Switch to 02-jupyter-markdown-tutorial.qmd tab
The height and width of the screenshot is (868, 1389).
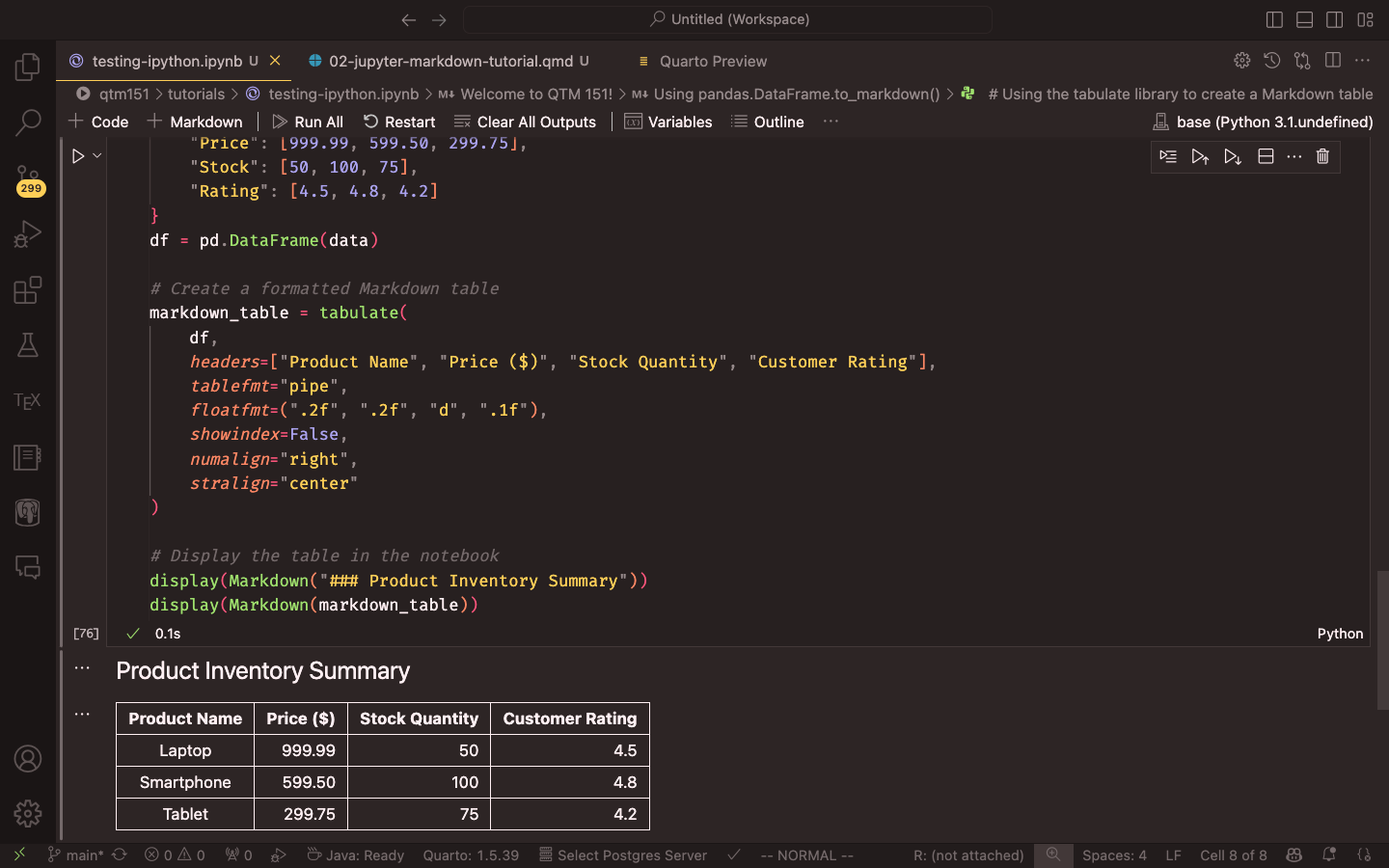pyautogui.click(x=450, y=61)
